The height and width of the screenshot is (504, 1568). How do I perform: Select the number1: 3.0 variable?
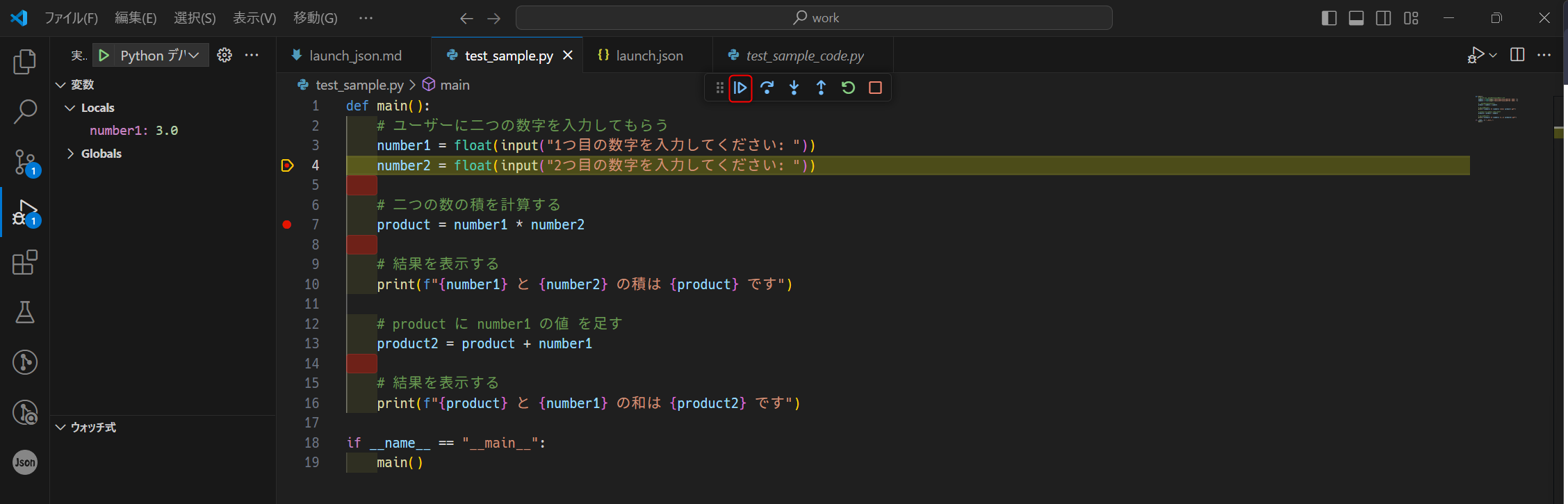[133, 131]
